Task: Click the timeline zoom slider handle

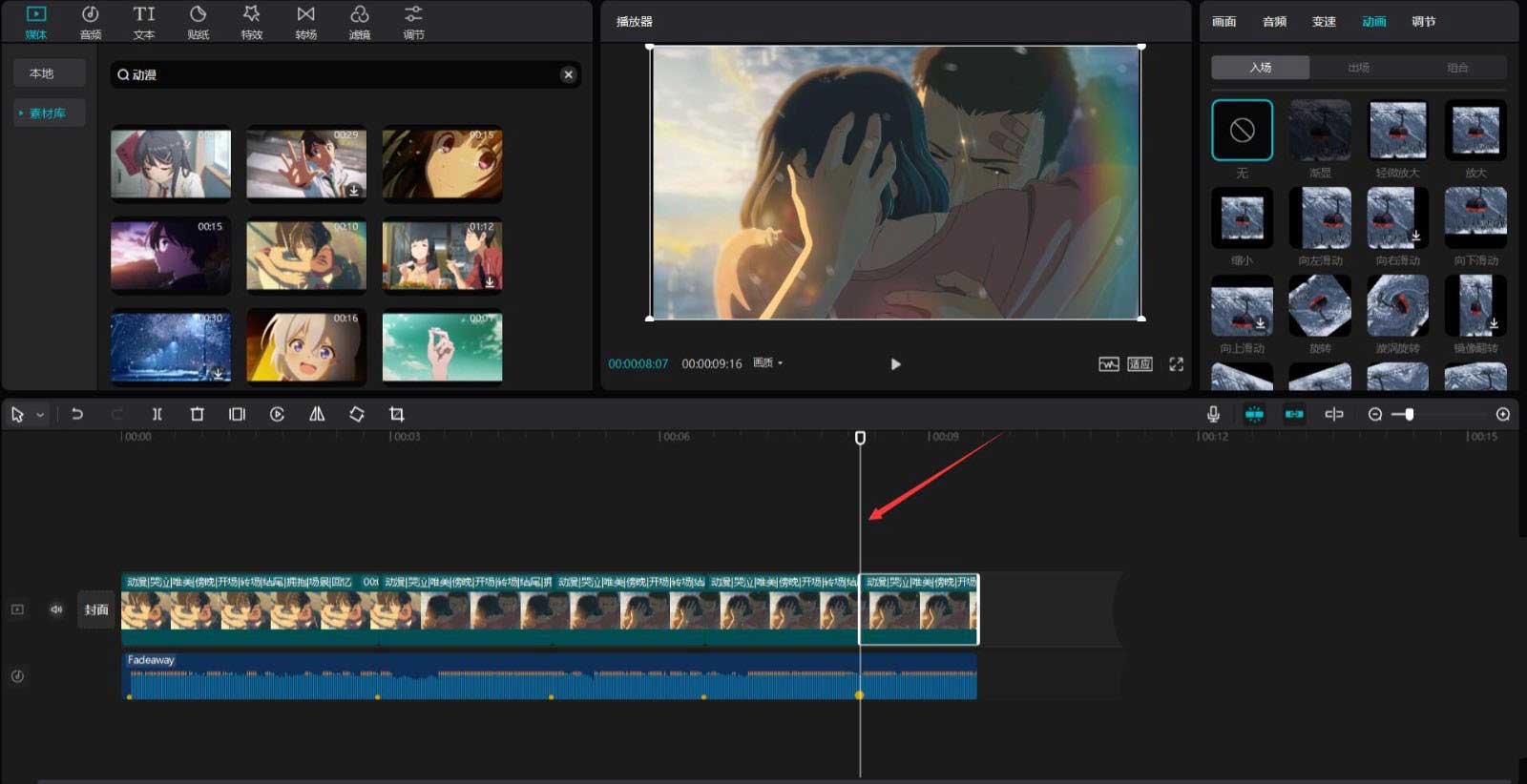Action: click(1410, 414)
